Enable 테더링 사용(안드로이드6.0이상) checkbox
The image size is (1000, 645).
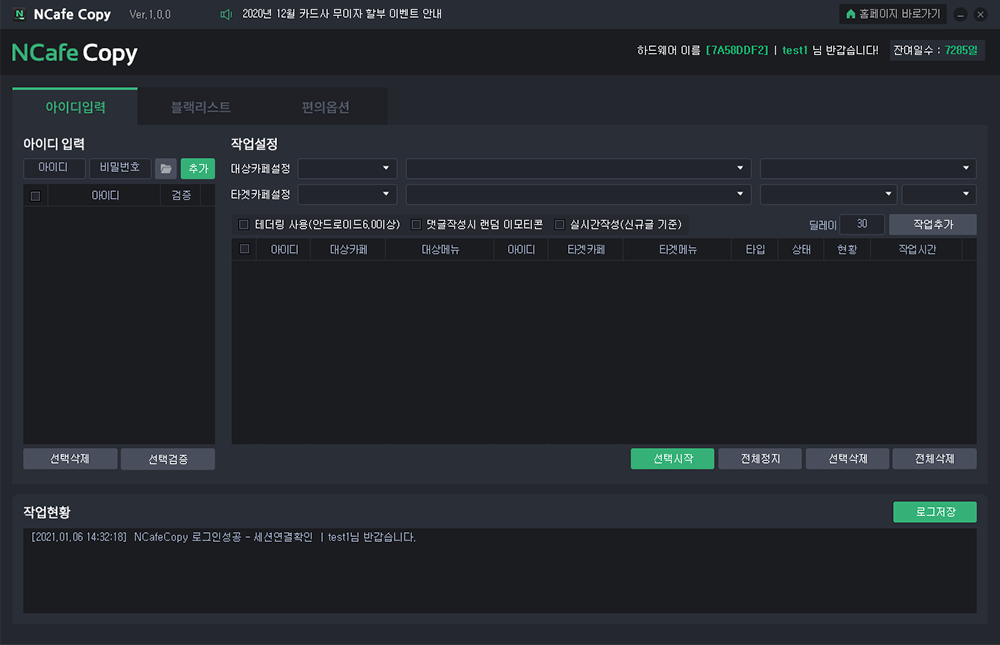coord(243,225)
